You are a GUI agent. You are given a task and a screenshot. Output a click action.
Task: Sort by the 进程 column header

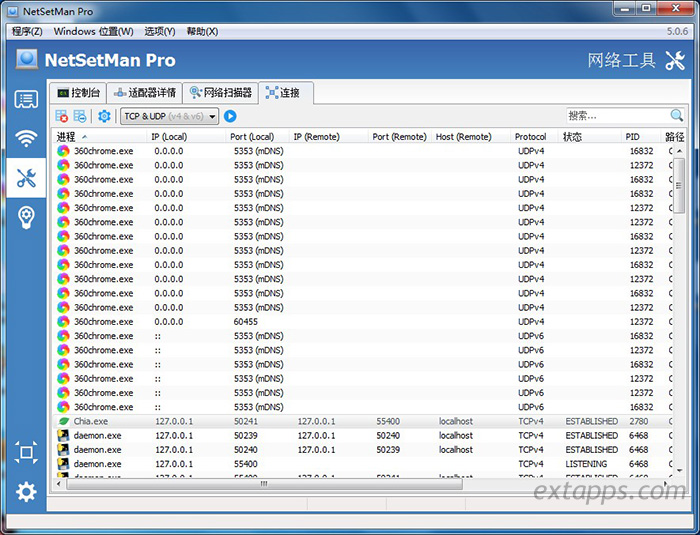tap(100, 137)
